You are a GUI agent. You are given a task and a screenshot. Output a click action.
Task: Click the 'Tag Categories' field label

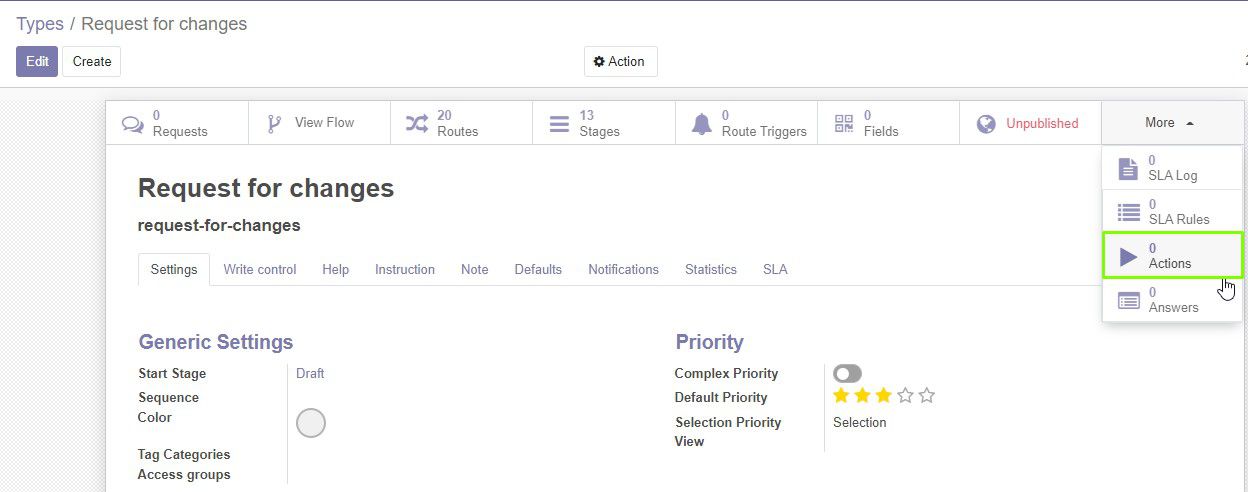[184, 454]
